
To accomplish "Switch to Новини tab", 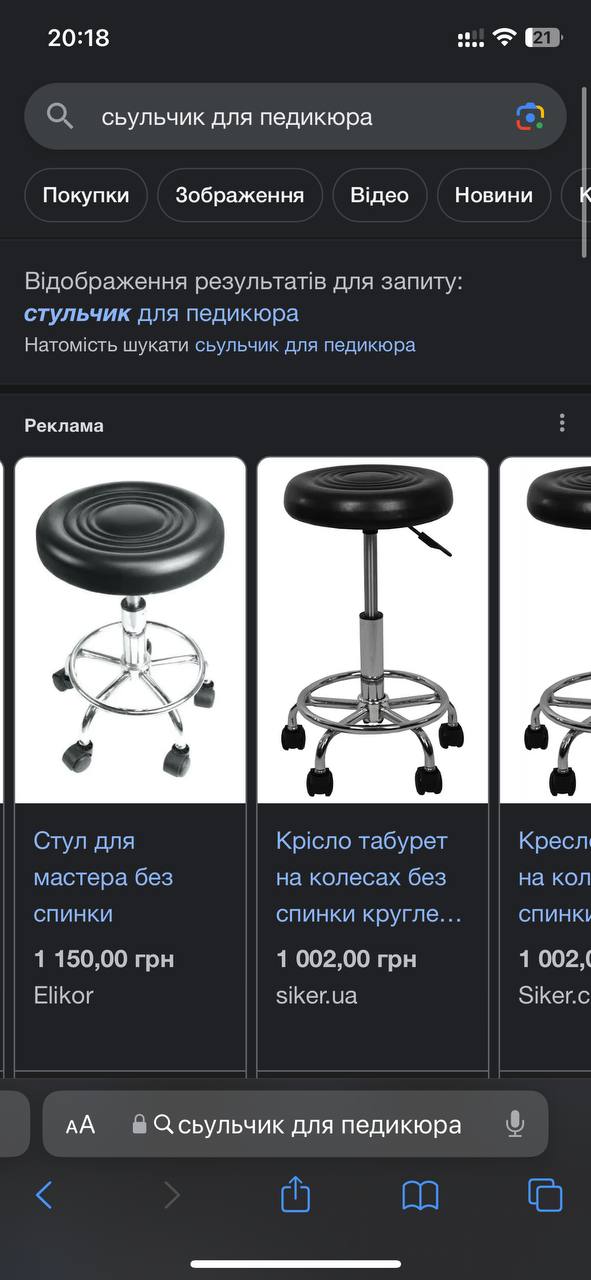I will (x=494, y=195).
